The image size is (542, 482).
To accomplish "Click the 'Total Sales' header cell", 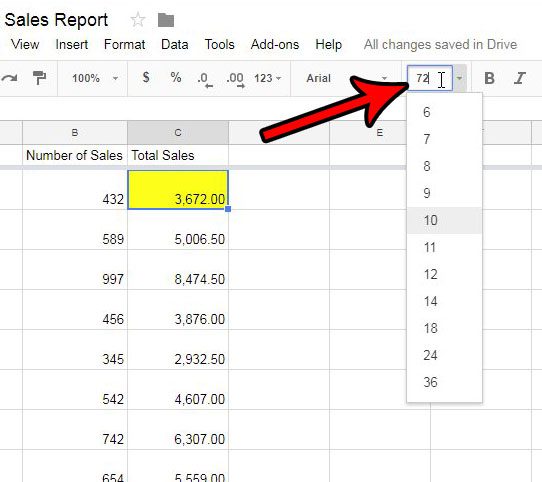I will pyautogui.click(x=178, y=155).
